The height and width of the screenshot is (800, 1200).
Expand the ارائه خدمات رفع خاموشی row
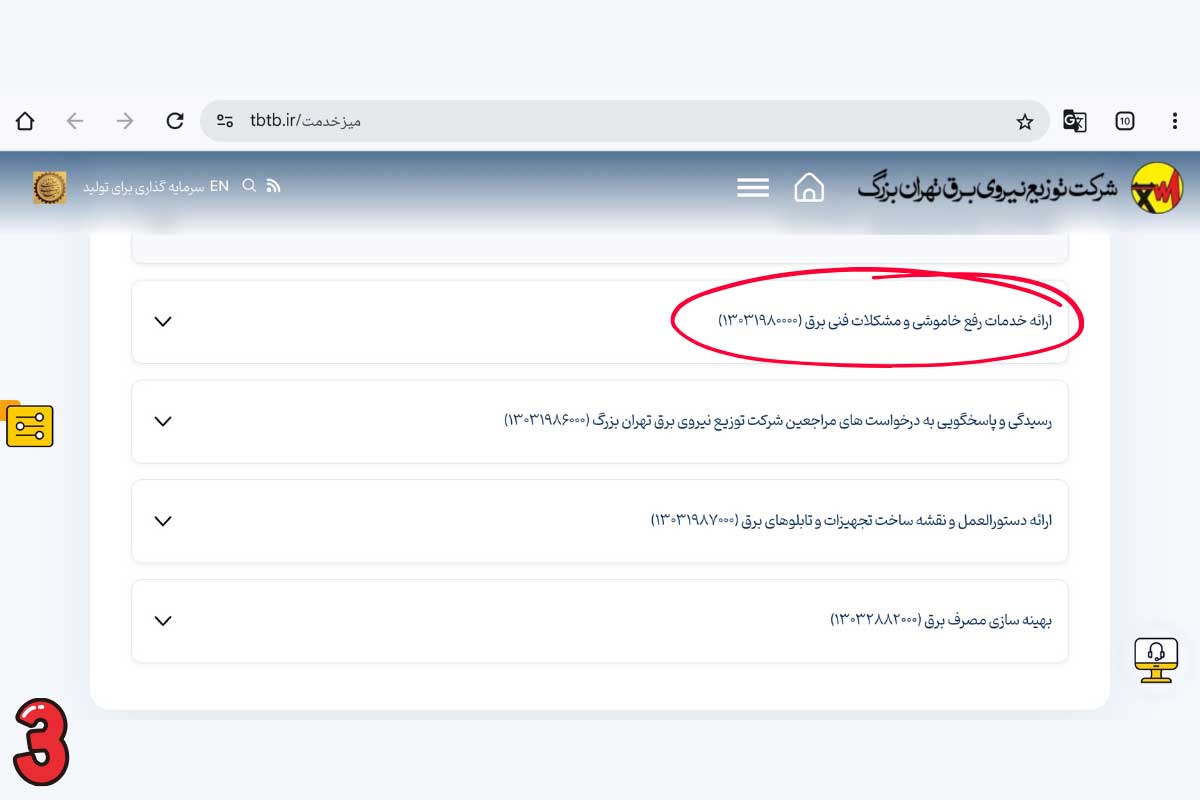click(x=163, y=321)
